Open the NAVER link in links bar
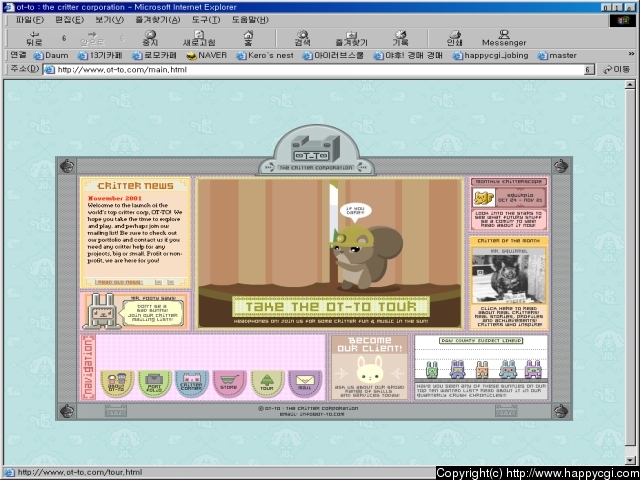 coord(207,55)
